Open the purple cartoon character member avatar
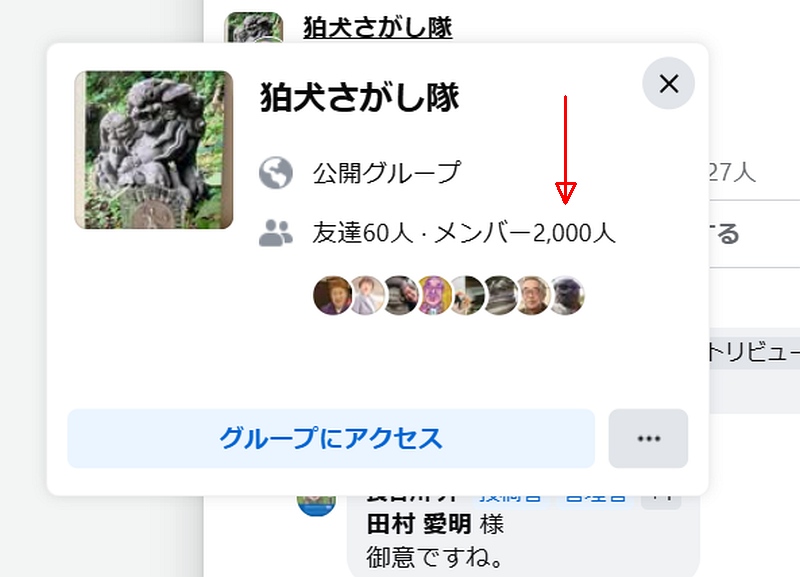The height and width of the screenshot is (577, 800). click(434, 295)
